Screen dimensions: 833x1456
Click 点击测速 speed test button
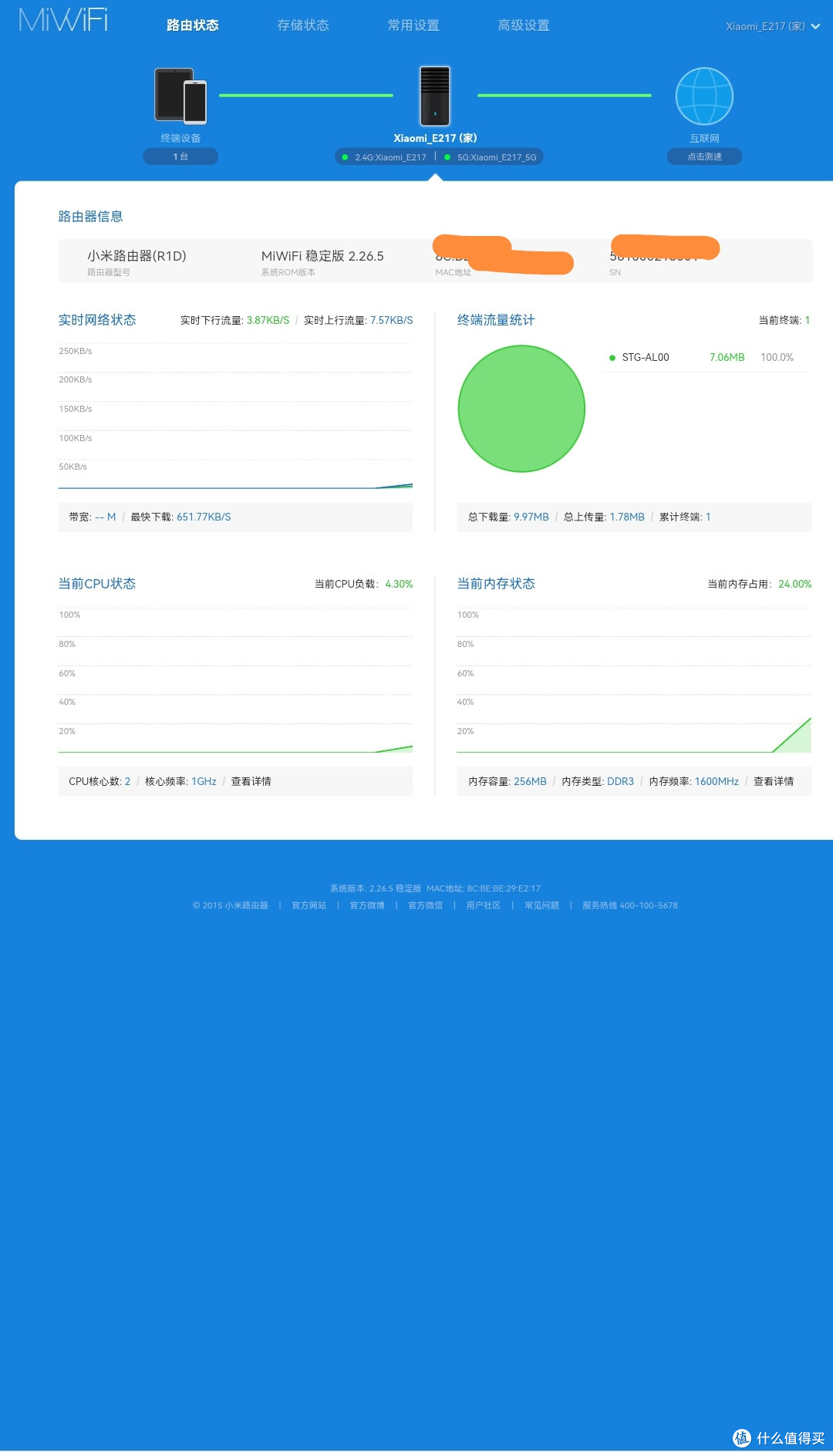click(704, 157)
